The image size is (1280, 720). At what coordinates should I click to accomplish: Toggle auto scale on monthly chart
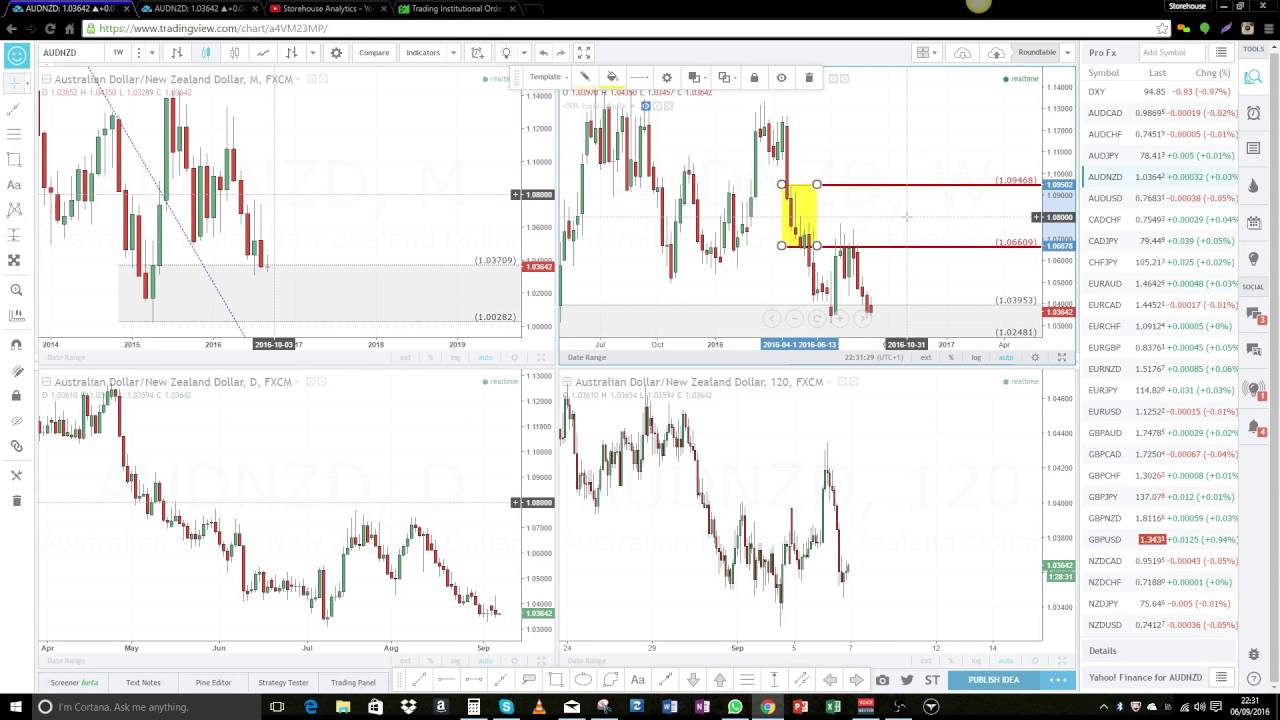coord(485,357)
